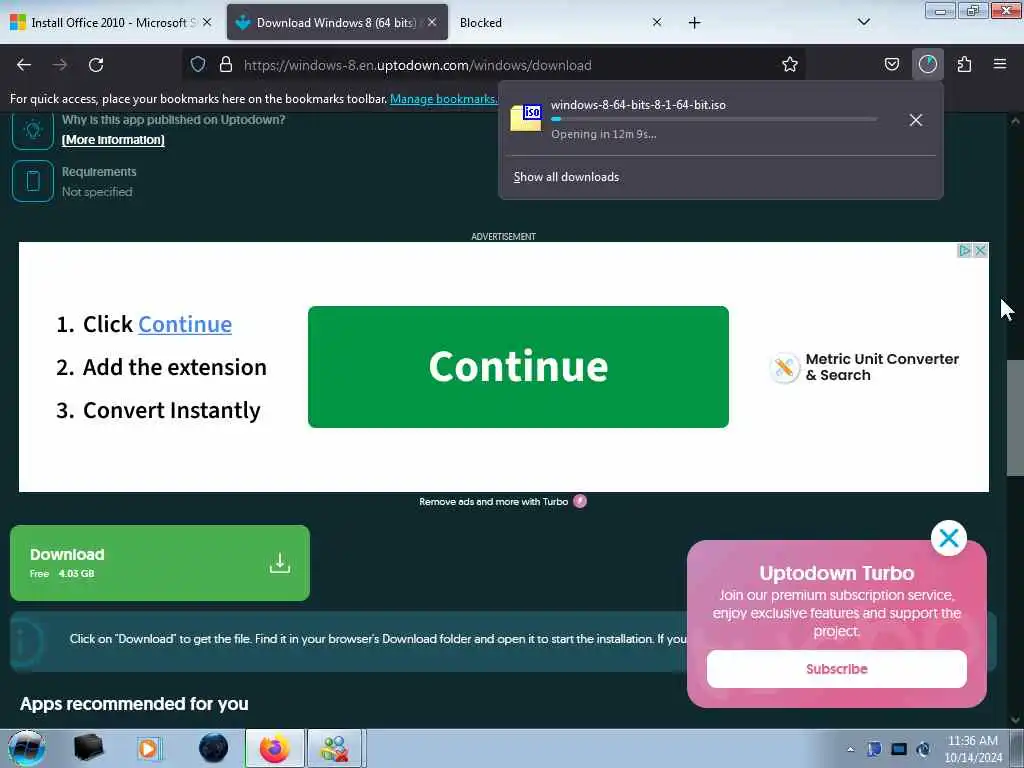This screenshot has height=768, width=1024.
Task: Click the download progress bar
Action: click(x=714, y=119)
